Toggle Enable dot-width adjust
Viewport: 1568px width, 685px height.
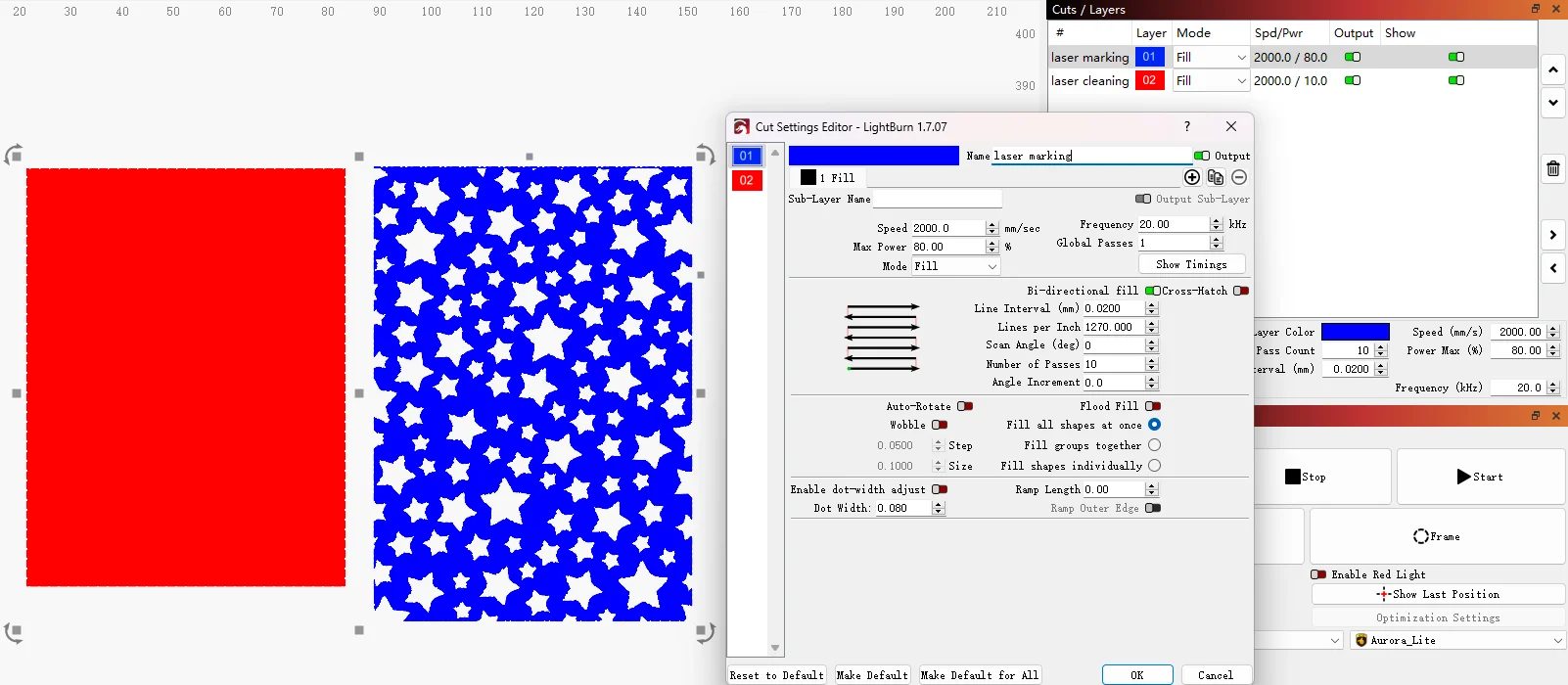point(940,489)
